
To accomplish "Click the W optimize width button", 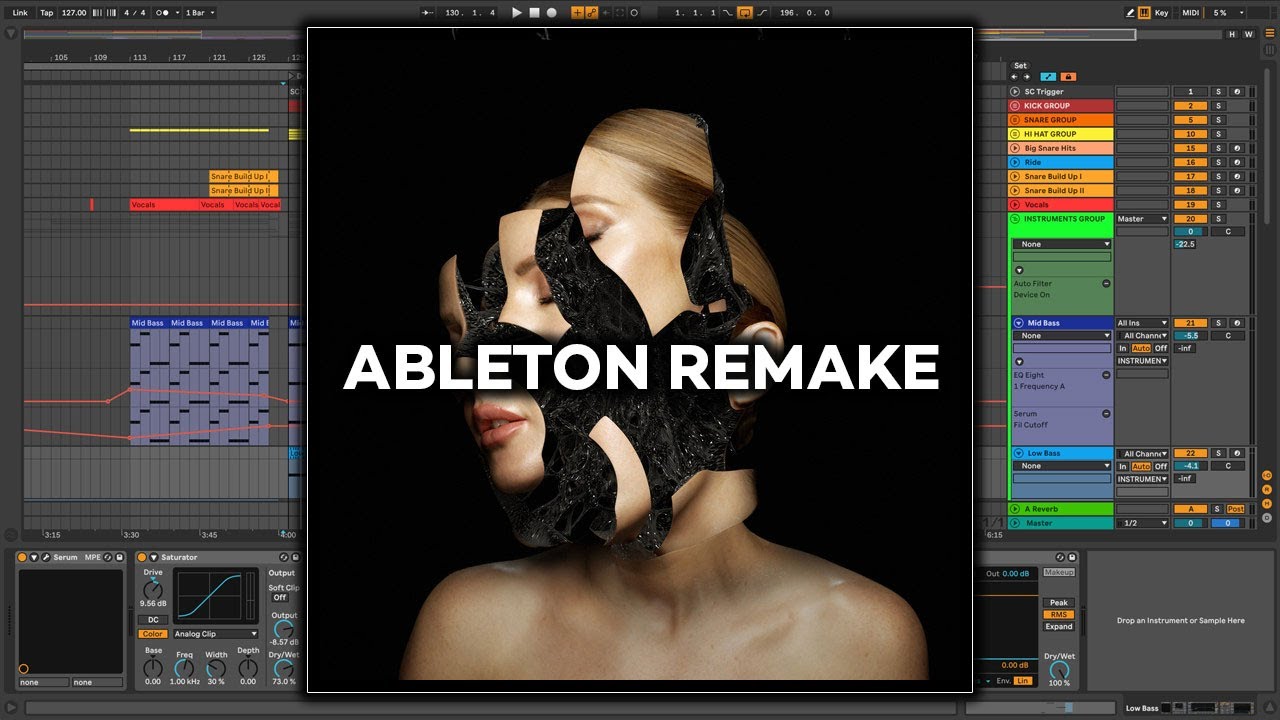I will click(1248, 34).
